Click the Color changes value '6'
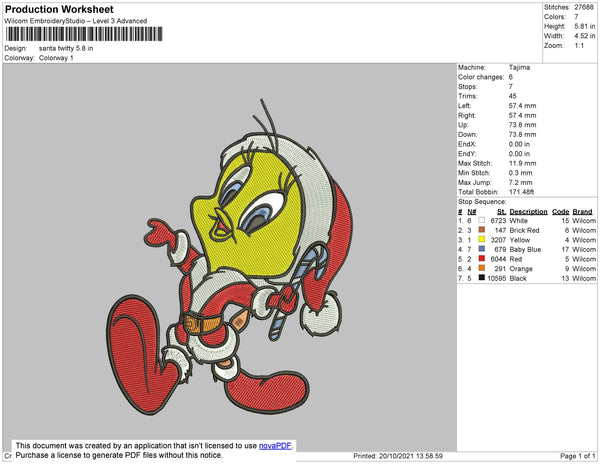The height and width of the screenshot is (464, 600). [x=510, y=77]
